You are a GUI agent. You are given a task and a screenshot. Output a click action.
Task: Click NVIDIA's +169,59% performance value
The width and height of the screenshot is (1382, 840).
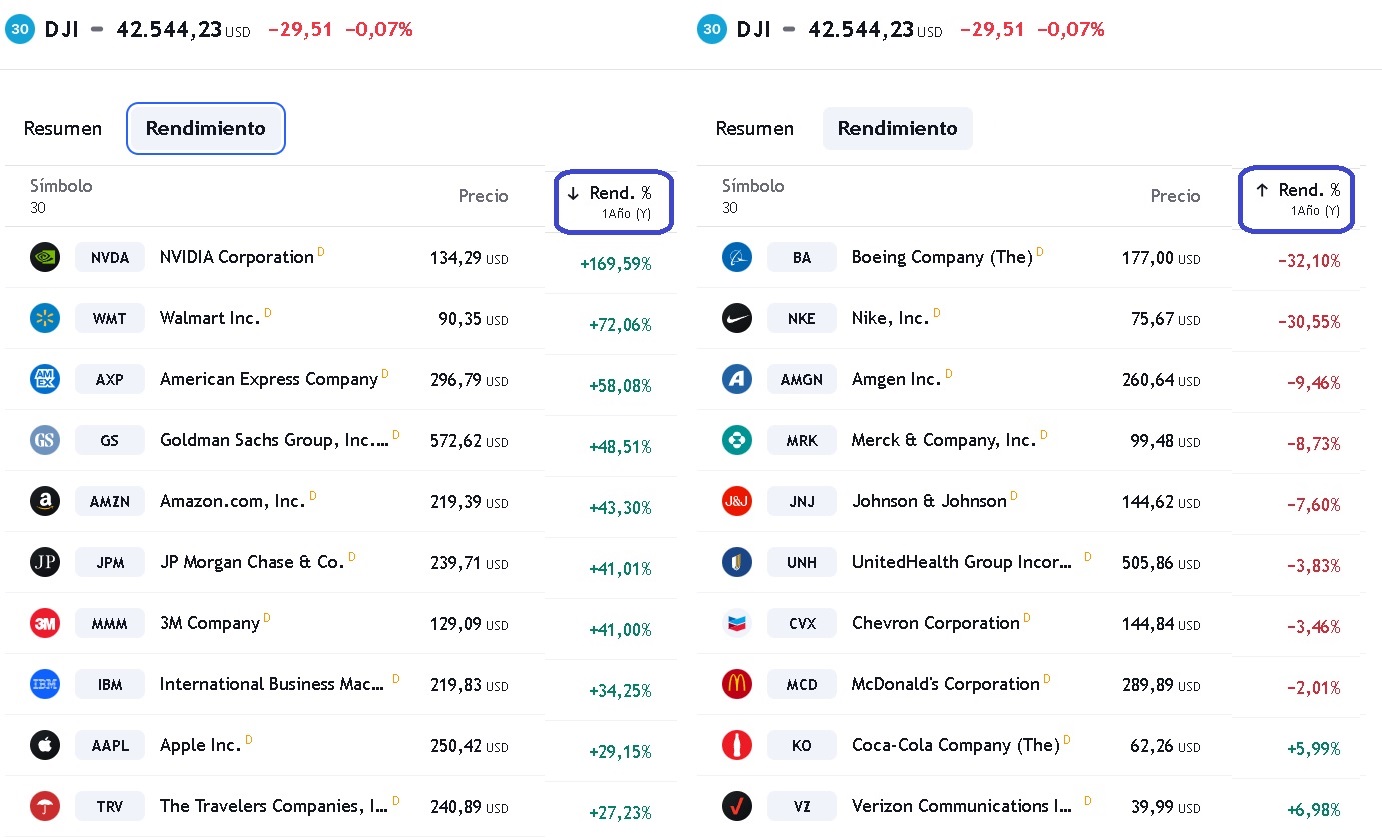pyautogui.click(x=616, y=264)
